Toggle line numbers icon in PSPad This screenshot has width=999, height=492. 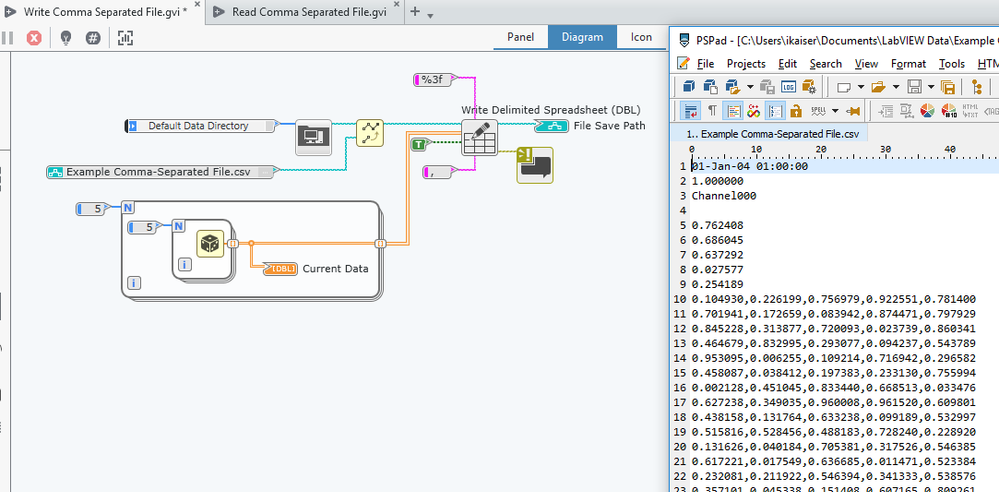tap(775, 111)
